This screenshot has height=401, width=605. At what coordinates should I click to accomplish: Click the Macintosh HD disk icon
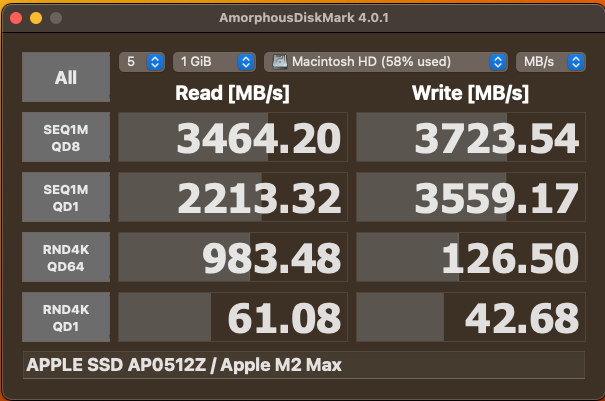point(279,62)
